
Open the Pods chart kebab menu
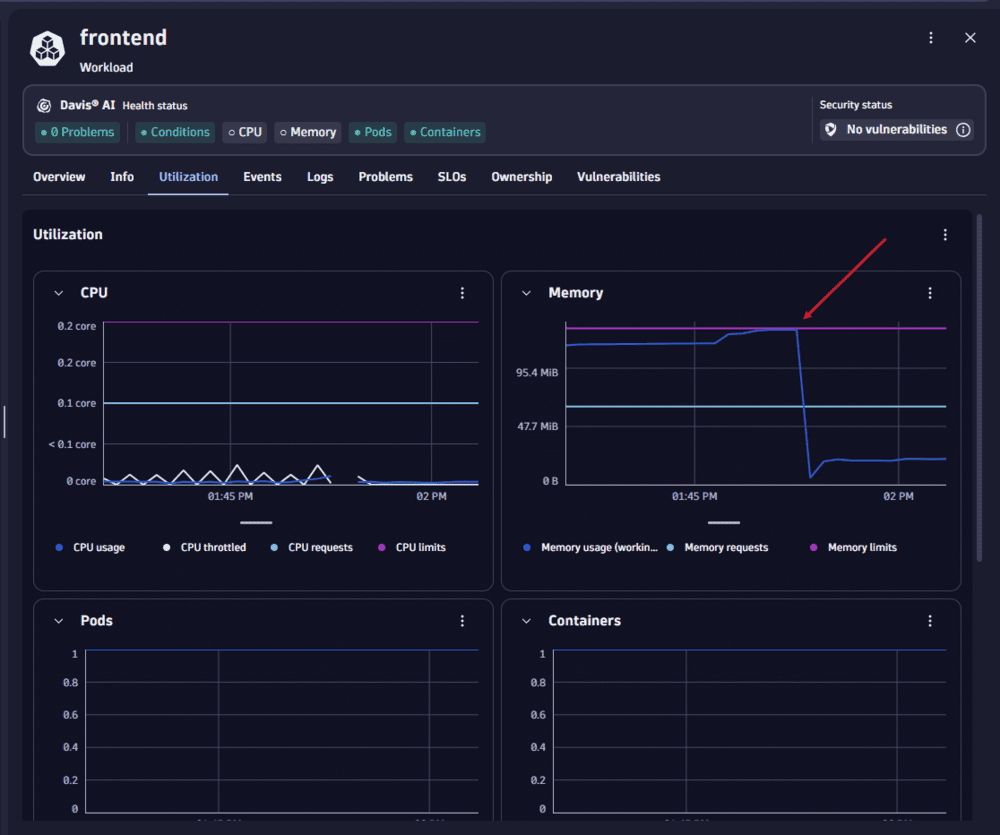click(x=462, y=621)
